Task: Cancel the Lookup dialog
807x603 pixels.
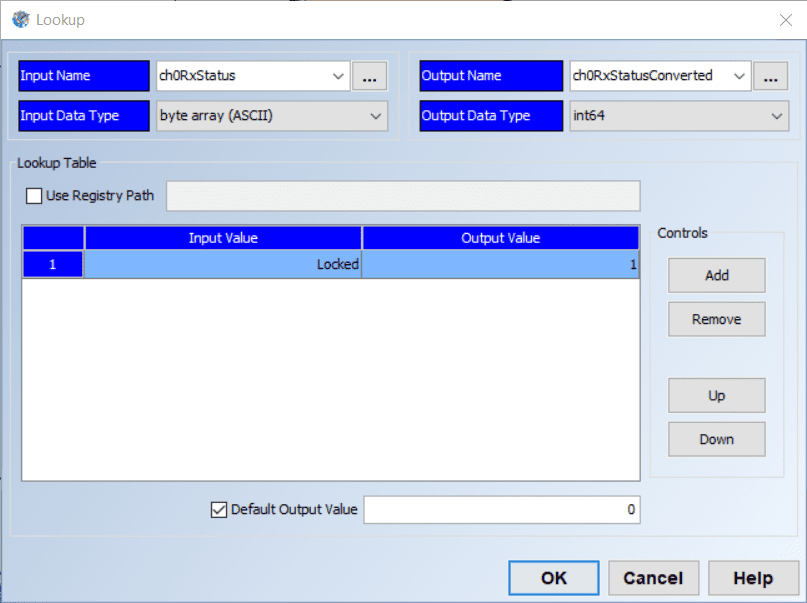Action: point(654,578)
